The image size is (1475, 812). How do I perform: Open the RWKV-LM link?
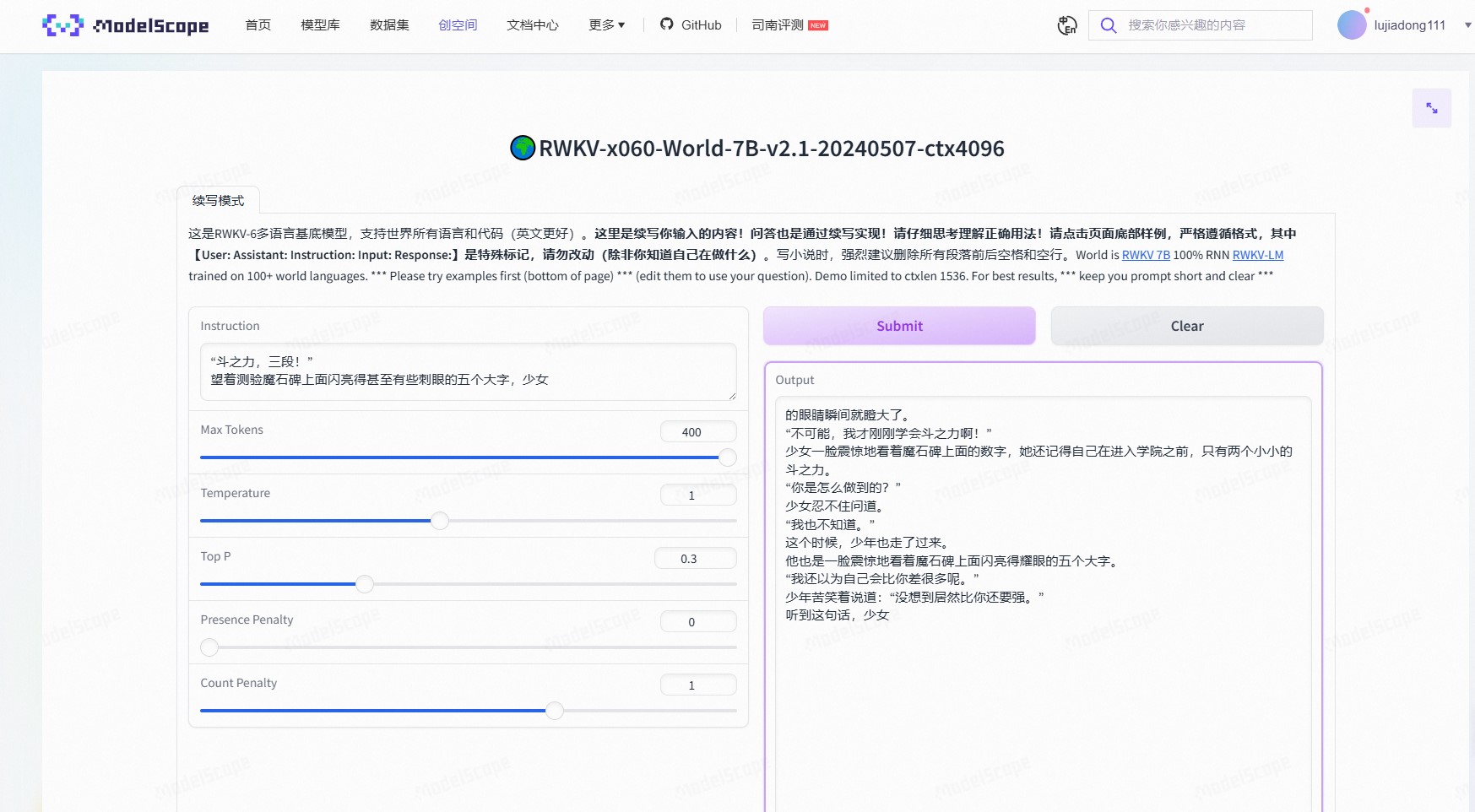click(1258, 255)
